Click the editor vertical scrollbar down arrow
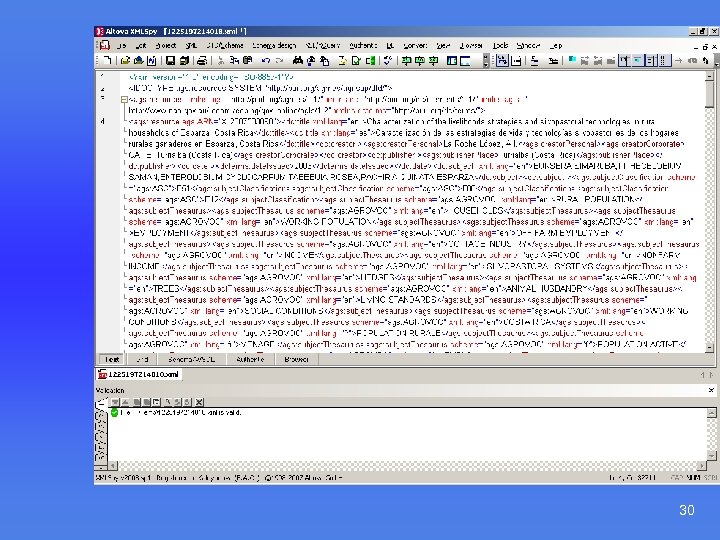The image size is (720, 540). point(709,348)
